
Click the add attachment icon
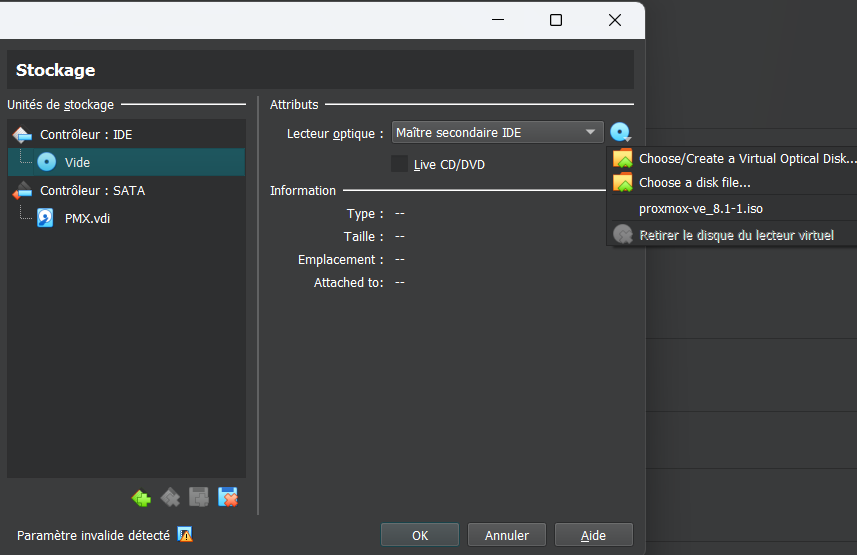199,497
